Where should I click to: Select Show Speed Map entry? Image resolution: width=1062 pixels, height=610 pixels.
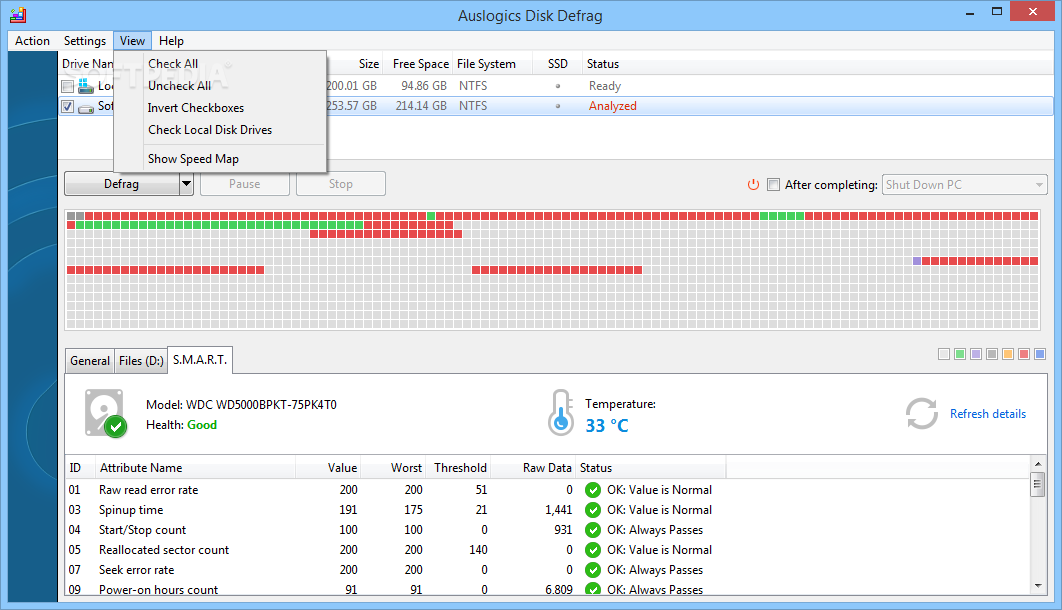[221, 159]
